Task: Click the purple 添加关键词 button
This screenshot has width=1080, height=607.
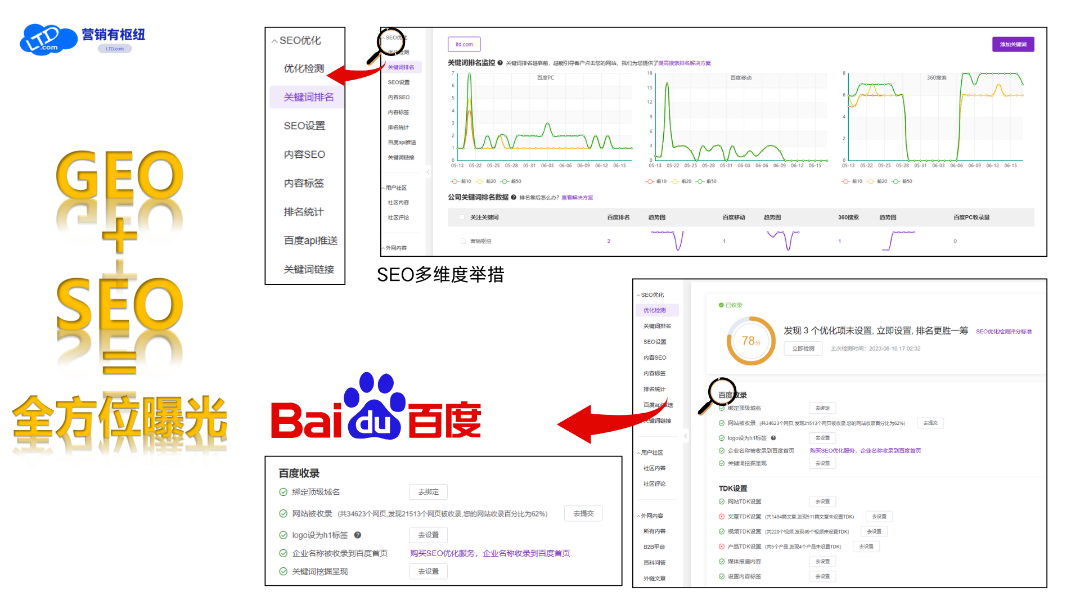Action: (x=1012, y=44)
